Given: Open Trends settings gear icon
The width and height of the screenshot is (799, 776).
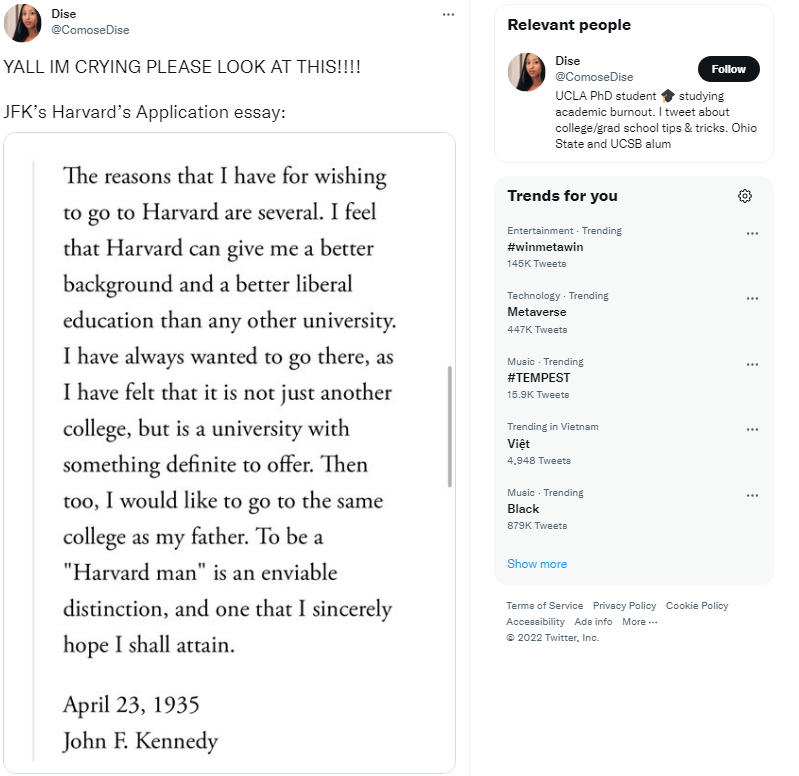Looking at the screenshot, I should (x=745, y=196).
